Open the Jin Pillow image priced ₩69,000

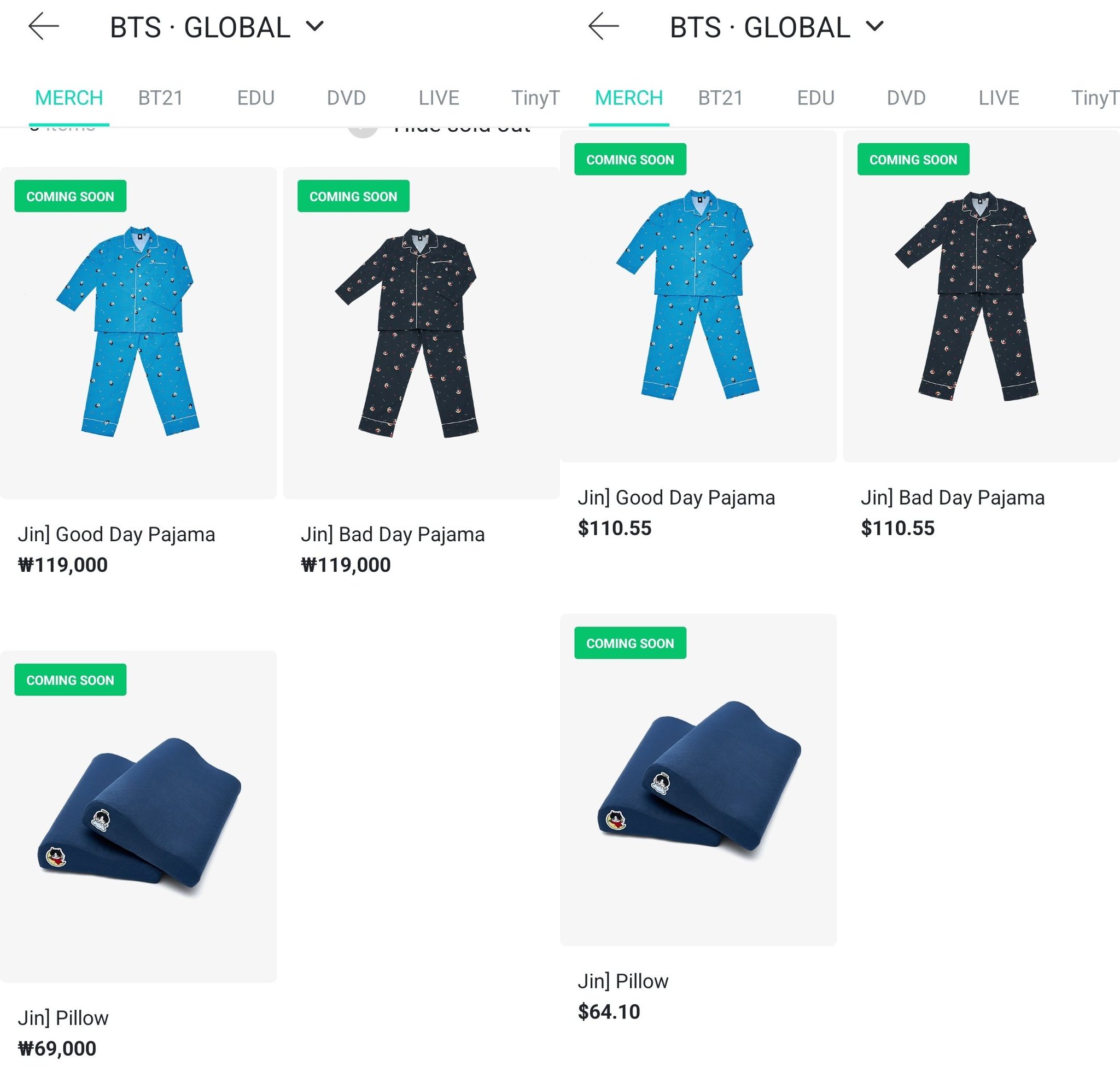click(x=138, y=816)
